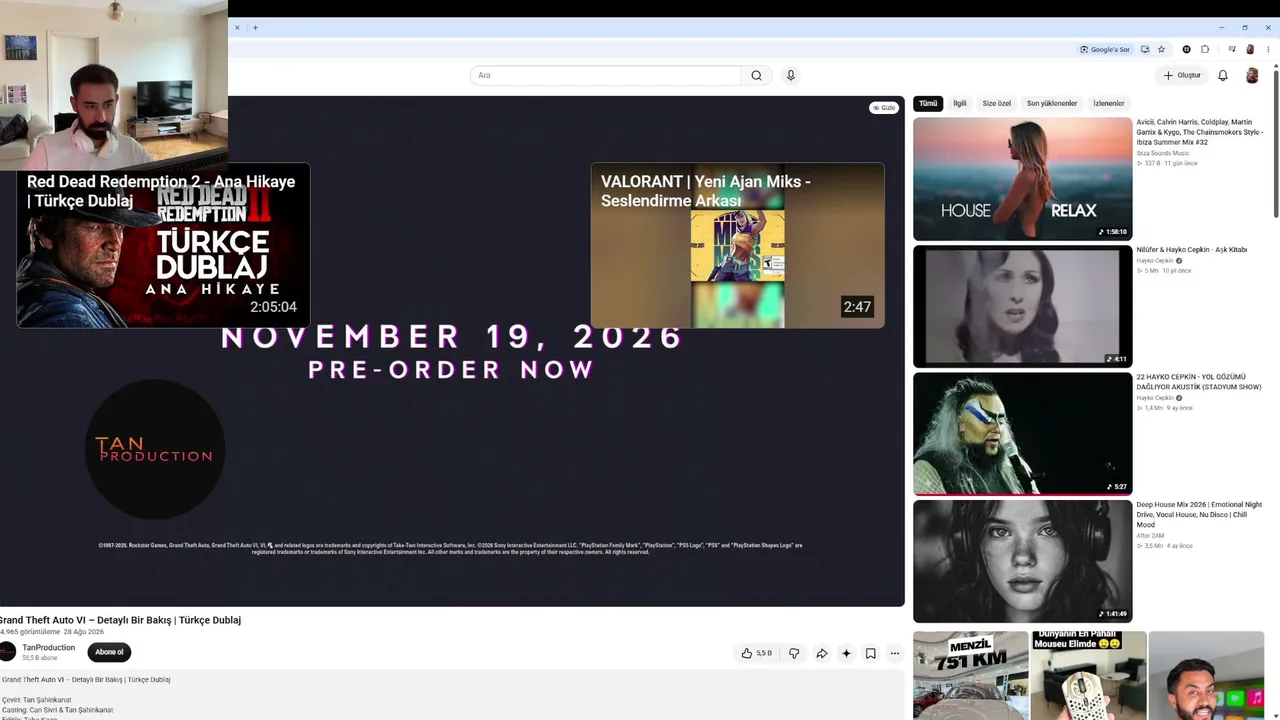
Task: Click the Ara search input field
Action: click(x=606, y=75)
